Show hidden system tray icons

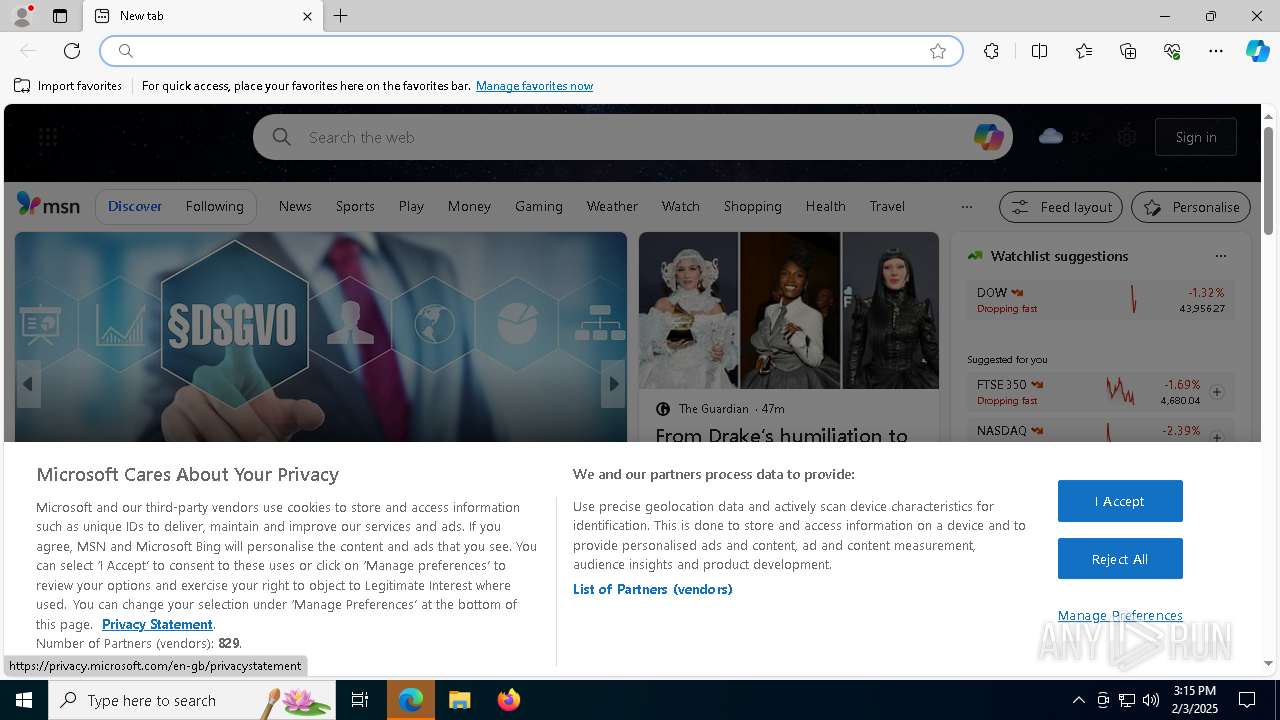tap(1078, 700)
